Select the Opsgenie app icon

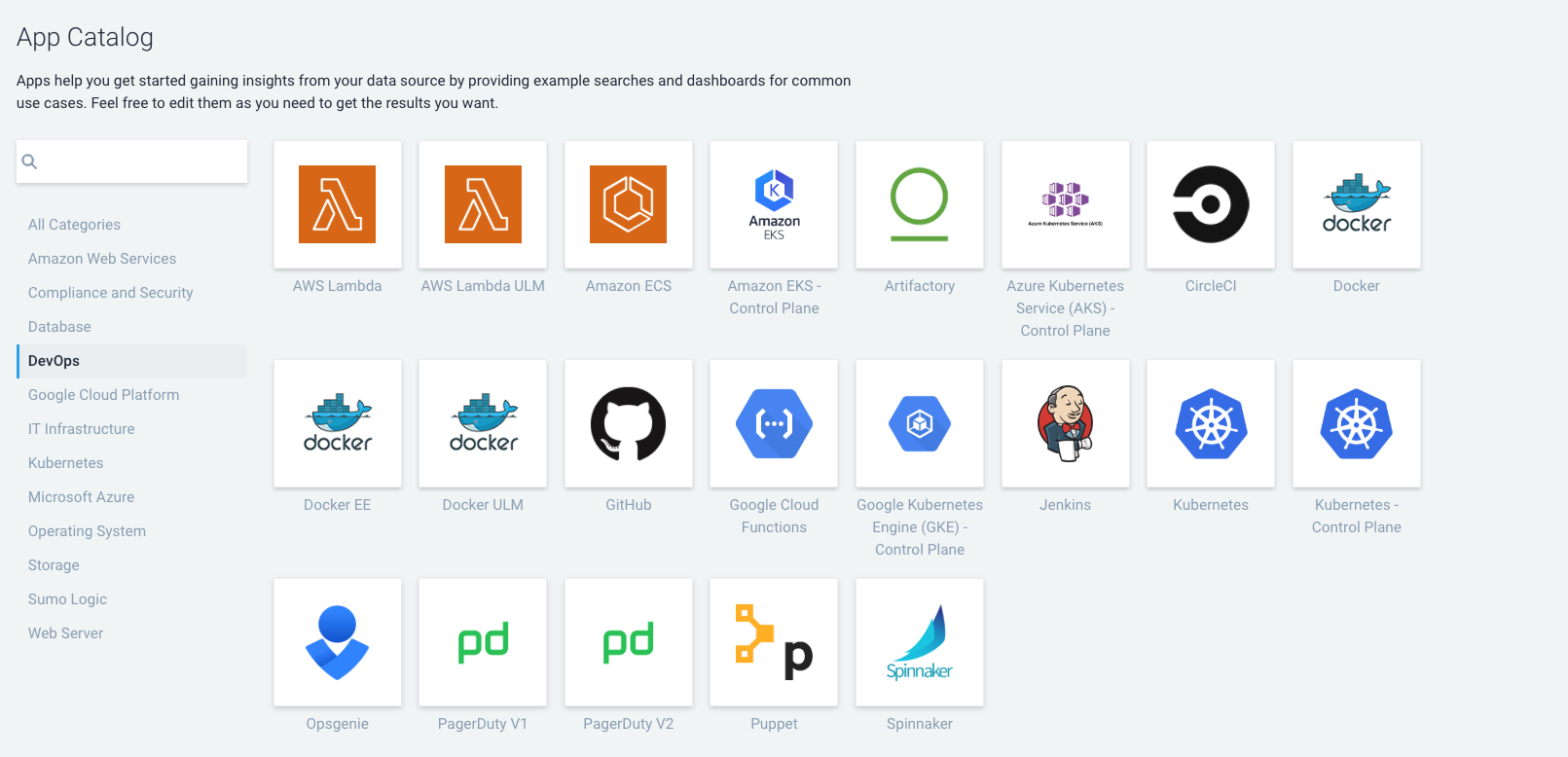tap(338, 642)
